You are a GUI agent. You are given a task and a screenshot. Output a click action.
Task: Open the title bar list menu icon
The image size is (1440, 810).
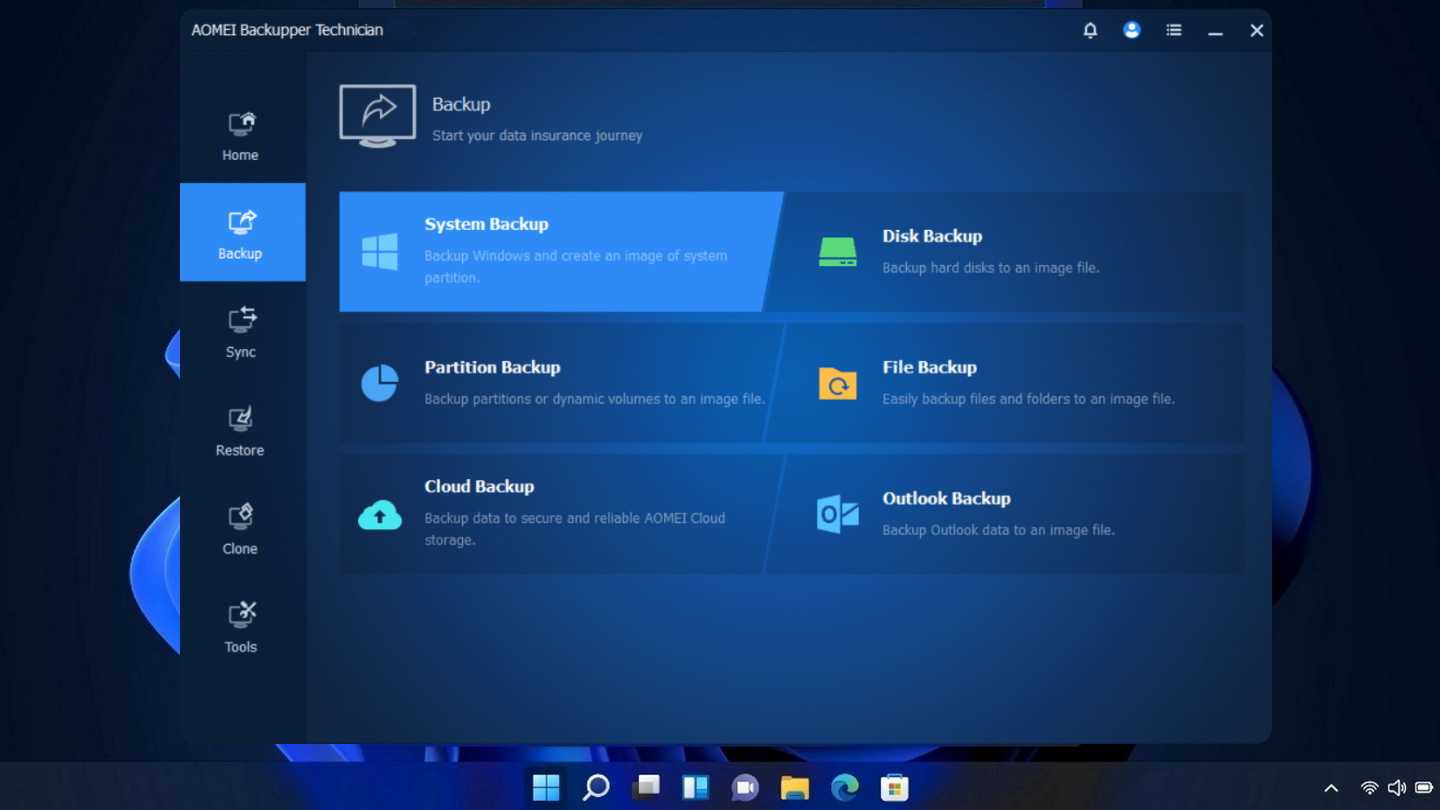[x=1174, y=30]
